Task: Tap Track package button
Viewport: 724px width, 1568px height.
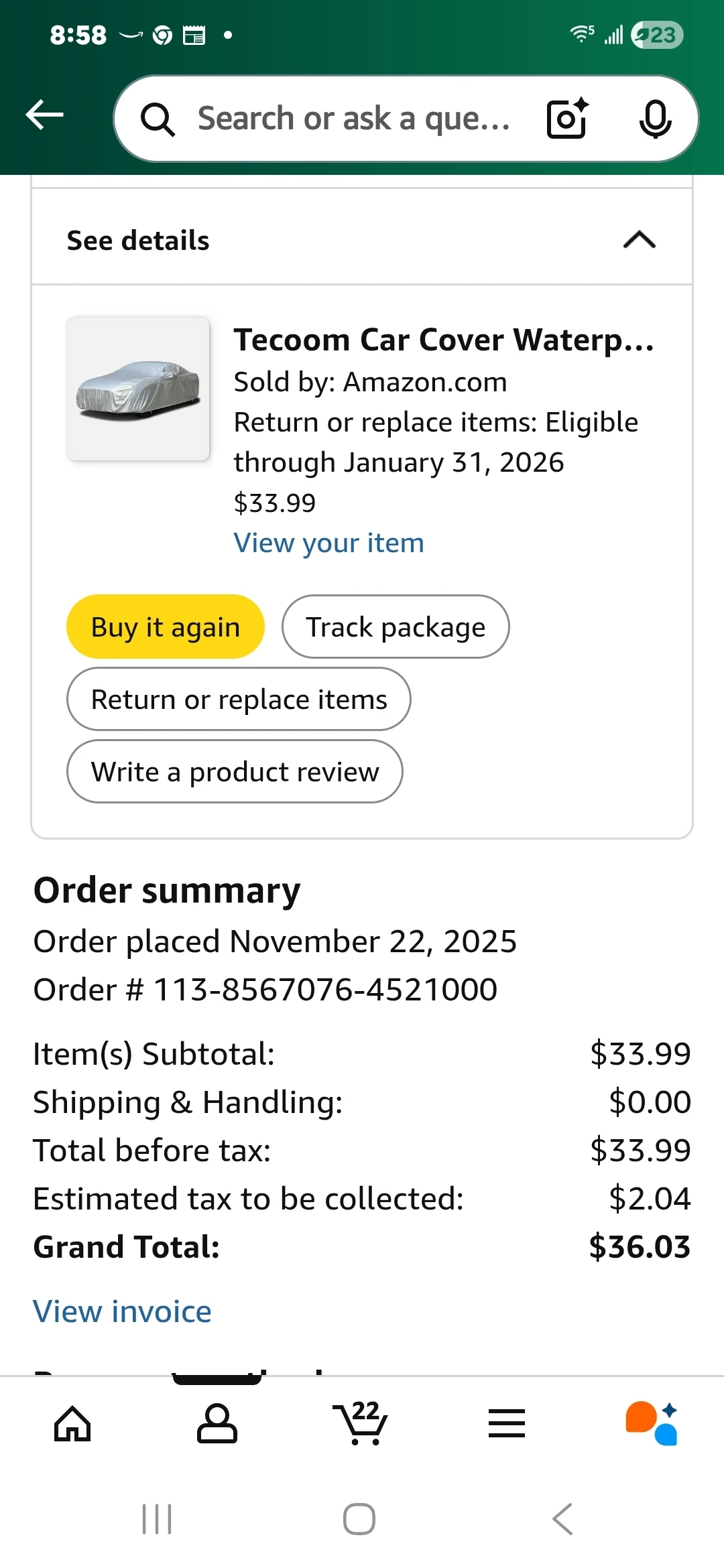Action: pyautogui.click(x=396, y=627)
